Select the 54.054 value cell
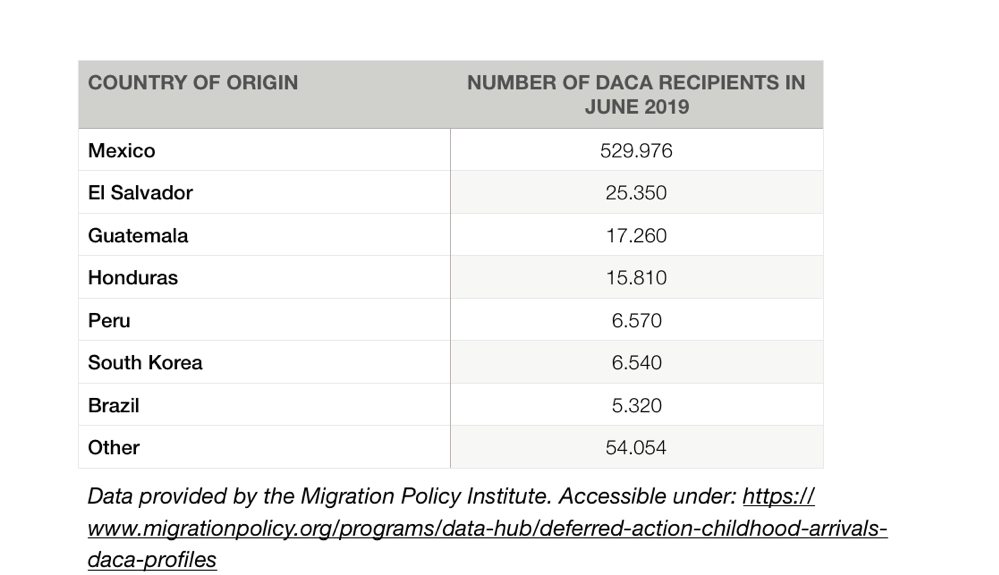This screenshot has height=575, width=999. pos(636,448)
